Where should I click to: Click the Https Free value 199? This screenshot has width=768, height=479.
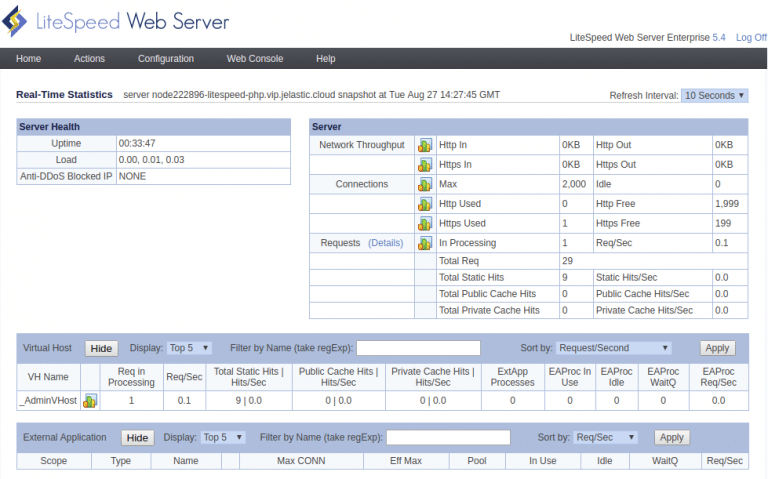723,223
